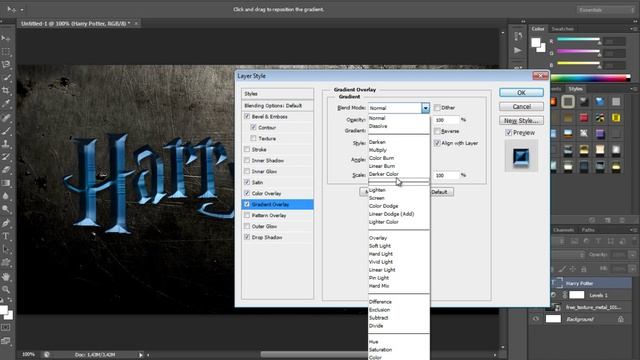Screen dimensions: 640x360
Task: Select the Eyedropper tool
Action: coord(6,104)
